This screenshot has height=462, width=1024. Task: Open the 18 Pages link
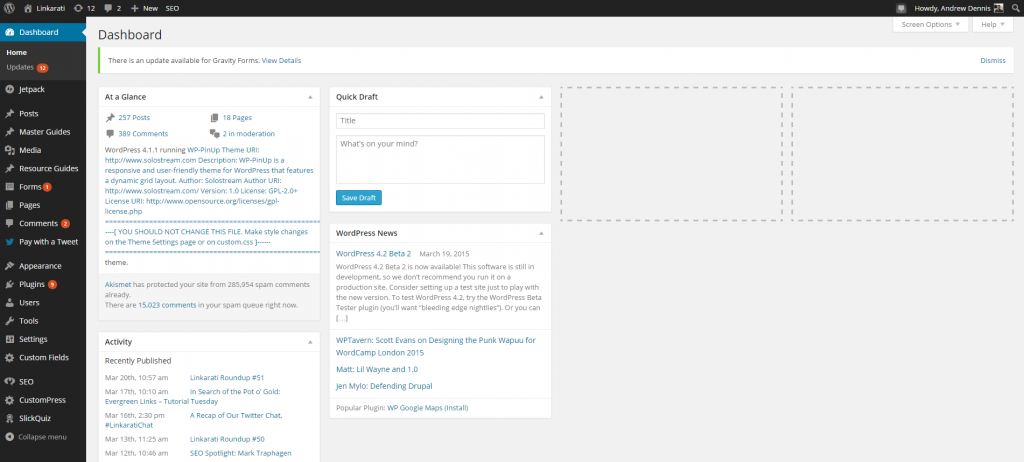click(x=237, y=118)
